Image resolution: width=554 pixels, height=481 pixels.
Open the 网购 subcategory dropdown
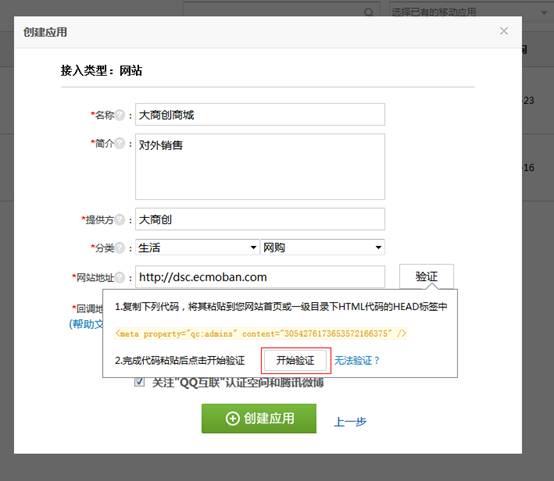[322, 247]
